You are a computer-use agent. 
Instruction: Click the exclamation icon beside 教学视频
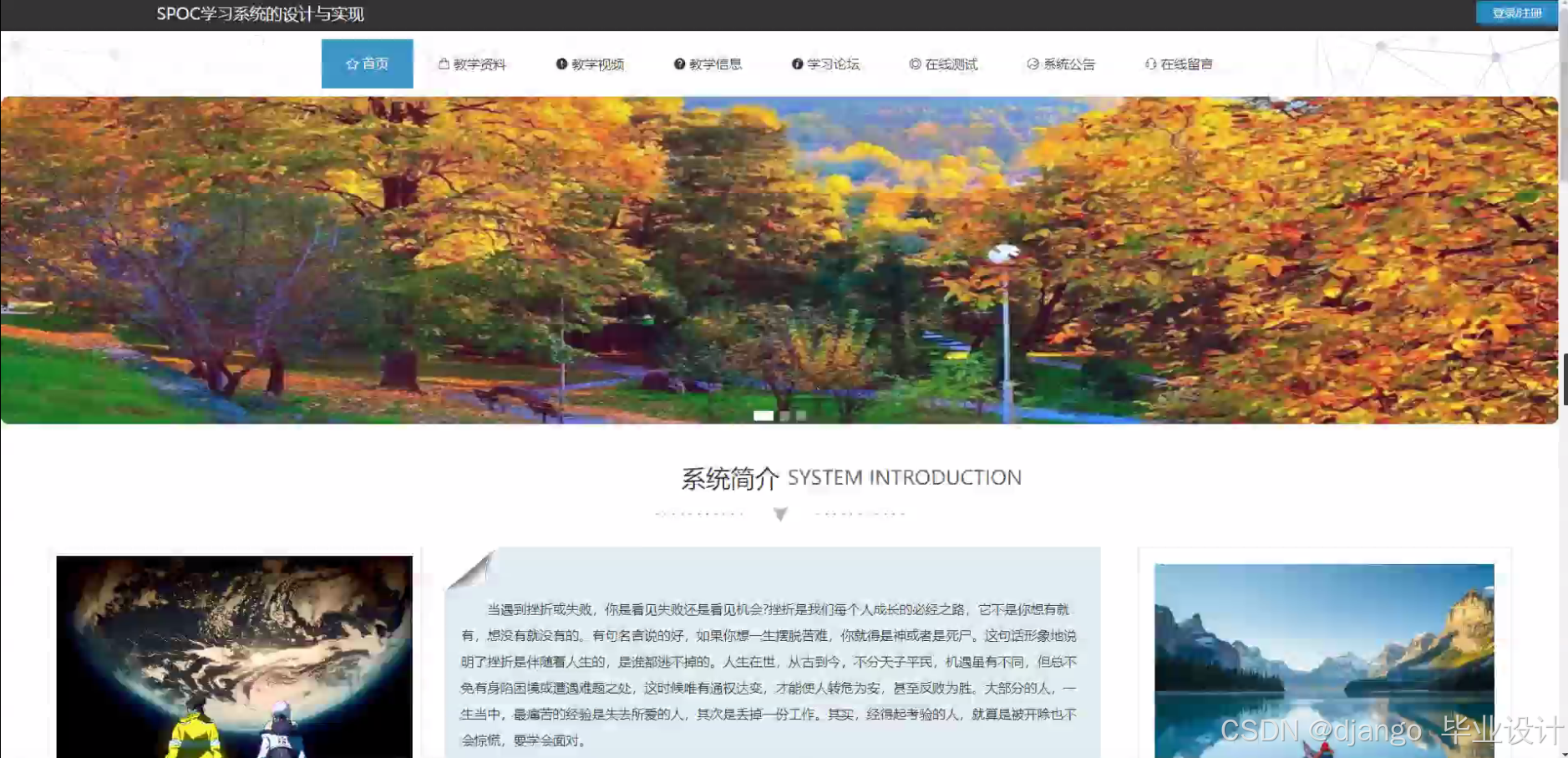(561, 64)
